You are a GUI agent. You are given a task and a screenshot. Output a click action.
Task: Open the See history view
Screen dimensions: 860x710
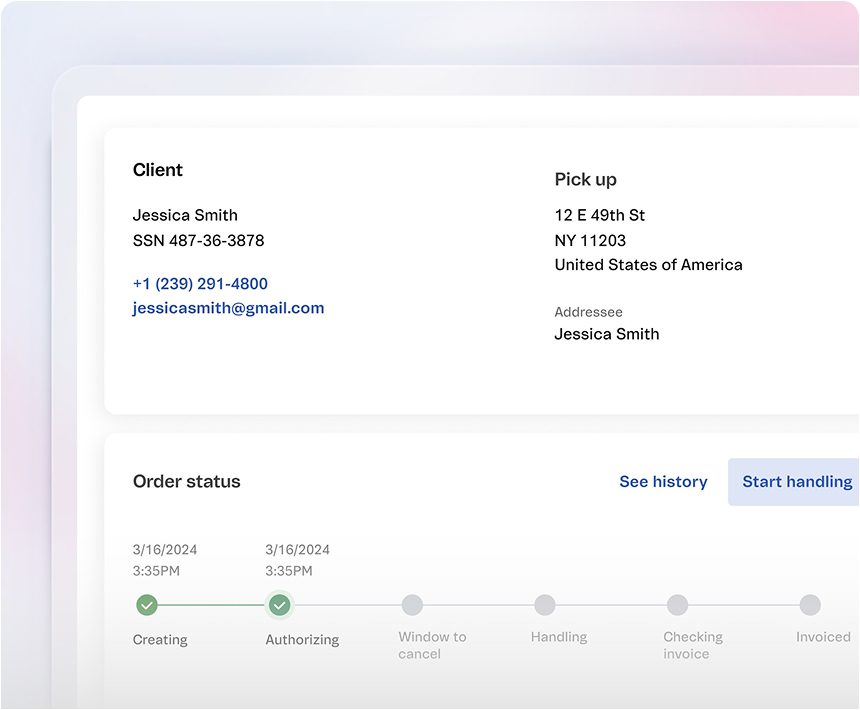[x=663, y=482]
